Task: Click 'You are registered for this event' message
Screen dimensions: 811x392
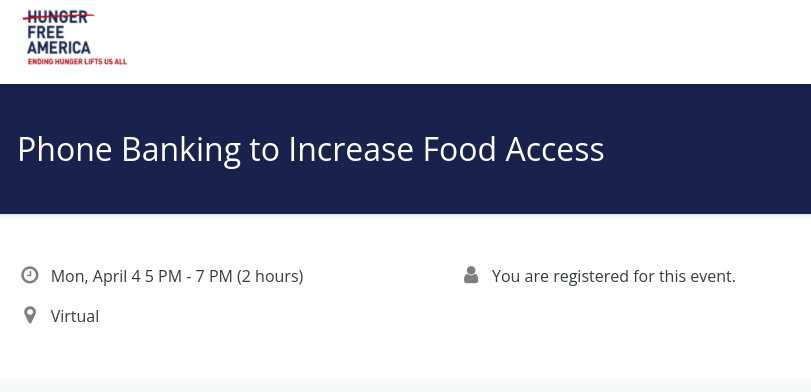Action: [x=613, y=276]
